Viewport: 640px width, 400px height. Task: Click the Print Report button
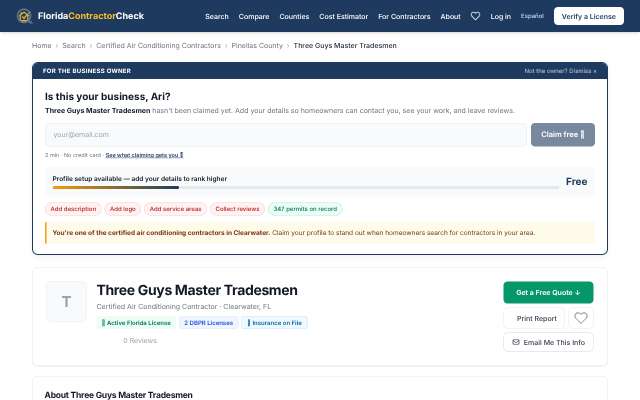534,318
